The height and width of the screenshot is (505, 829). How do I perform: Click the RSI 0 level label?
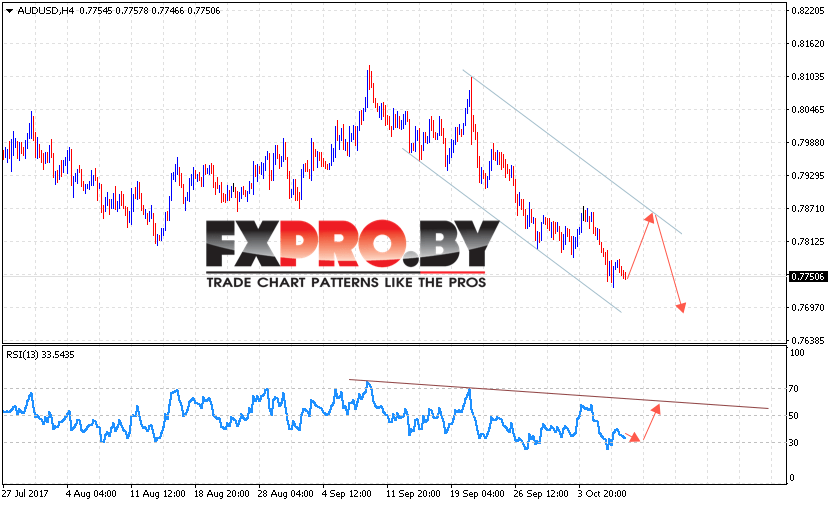[x=791, y=478]
